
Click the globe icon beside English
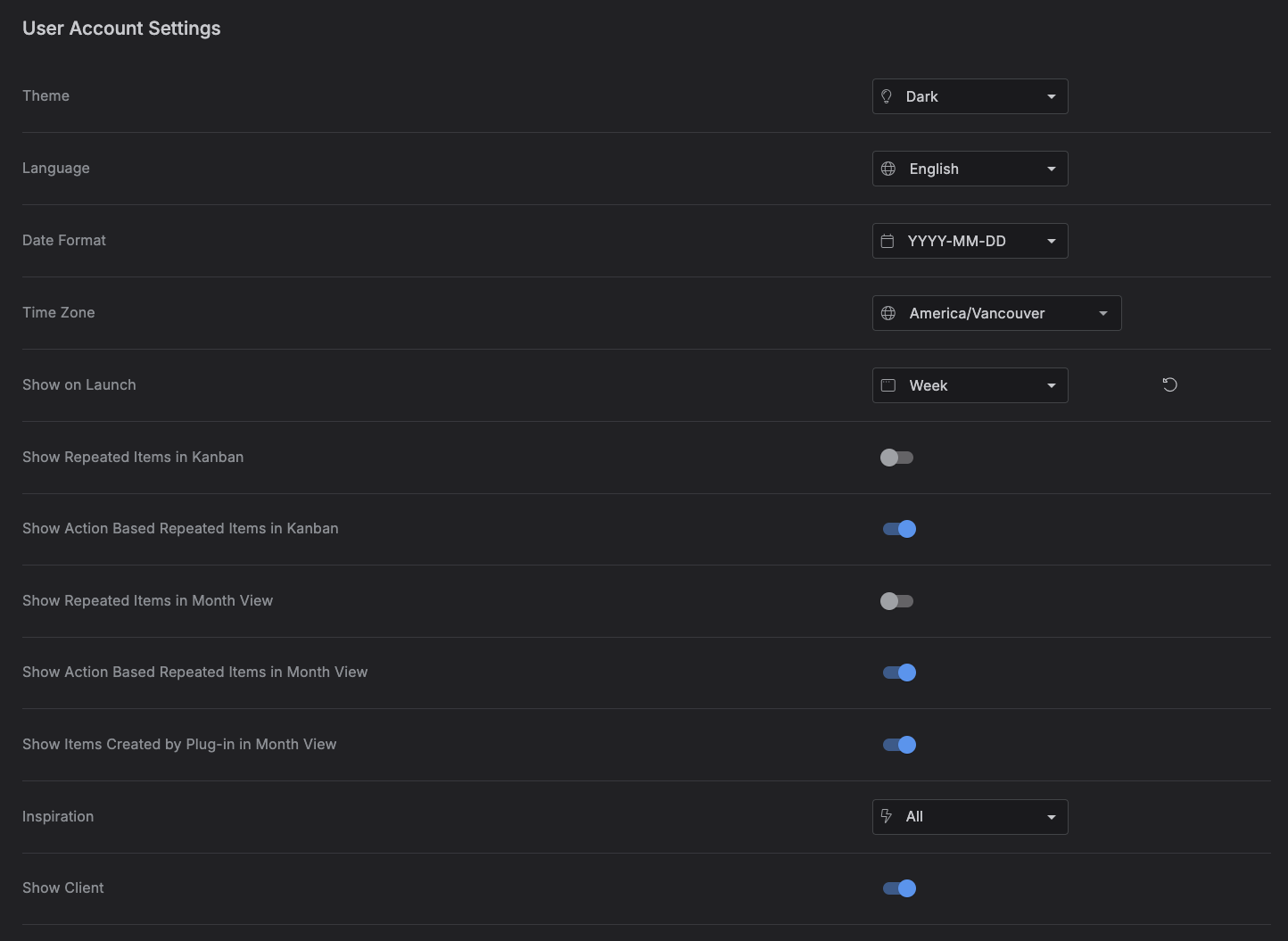888,169
